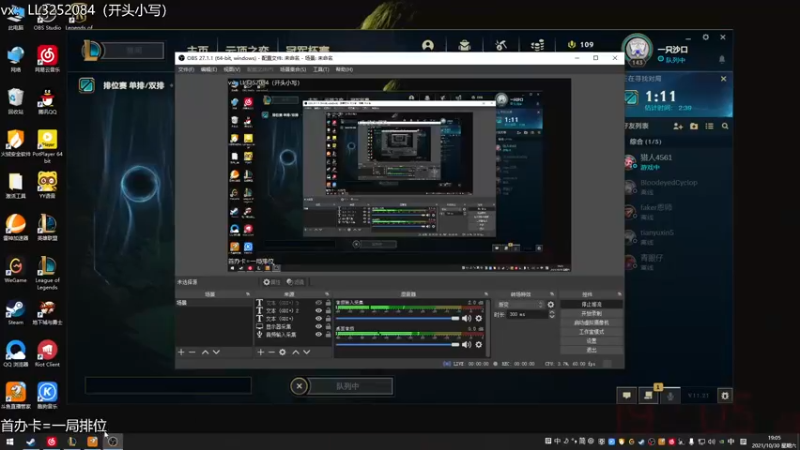Image resolution: width=800 pixels, height=450 pixels.
Task: Open scene transition type dropdown
Action: tap(519, 305)
